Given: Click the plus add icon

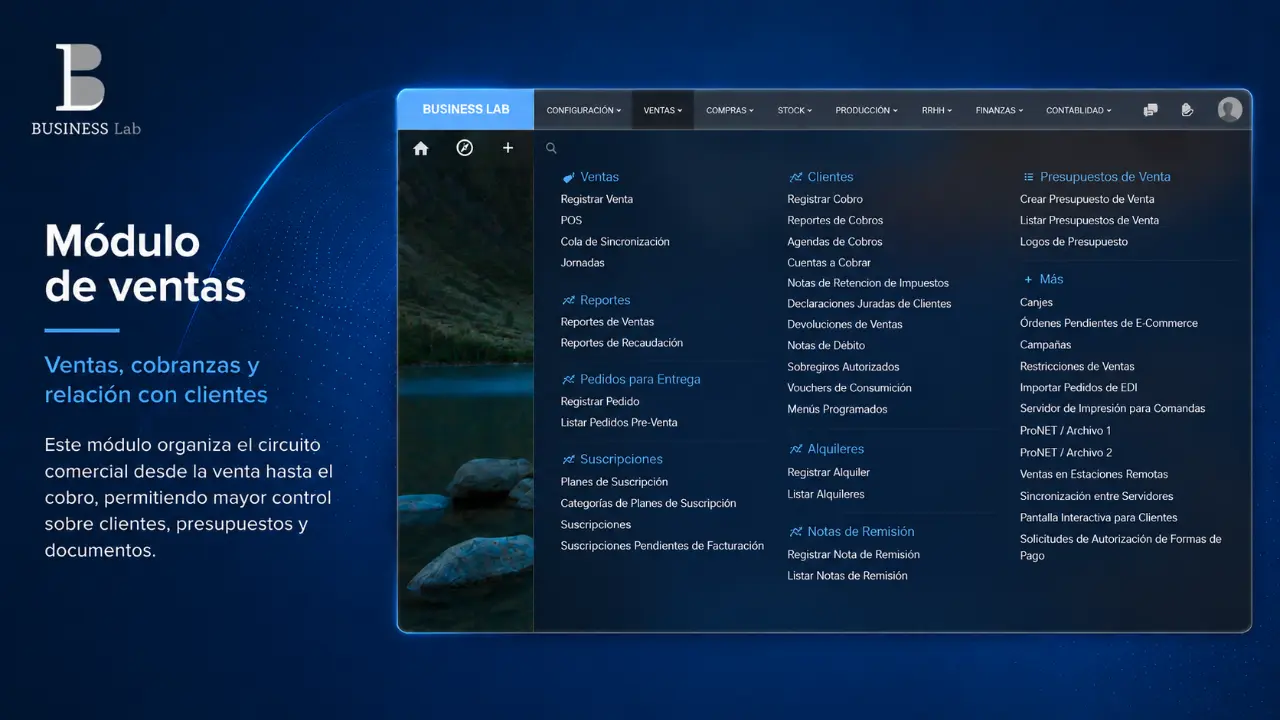Looking at the screenshot, I should (x=508, y=148).
